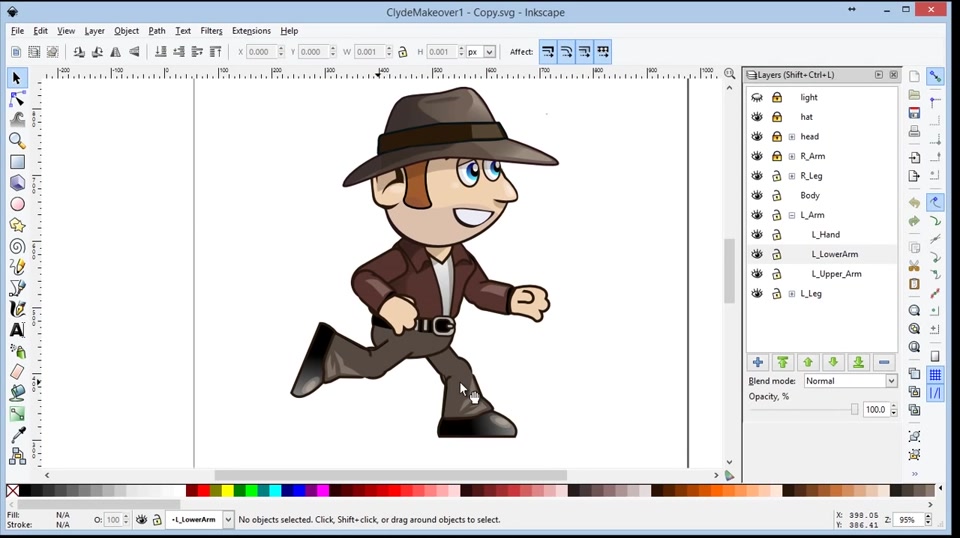The height and width of the screenshot is (538, 960).
Task: Show the hidden light layer
Action: click(x=757, y=97)
